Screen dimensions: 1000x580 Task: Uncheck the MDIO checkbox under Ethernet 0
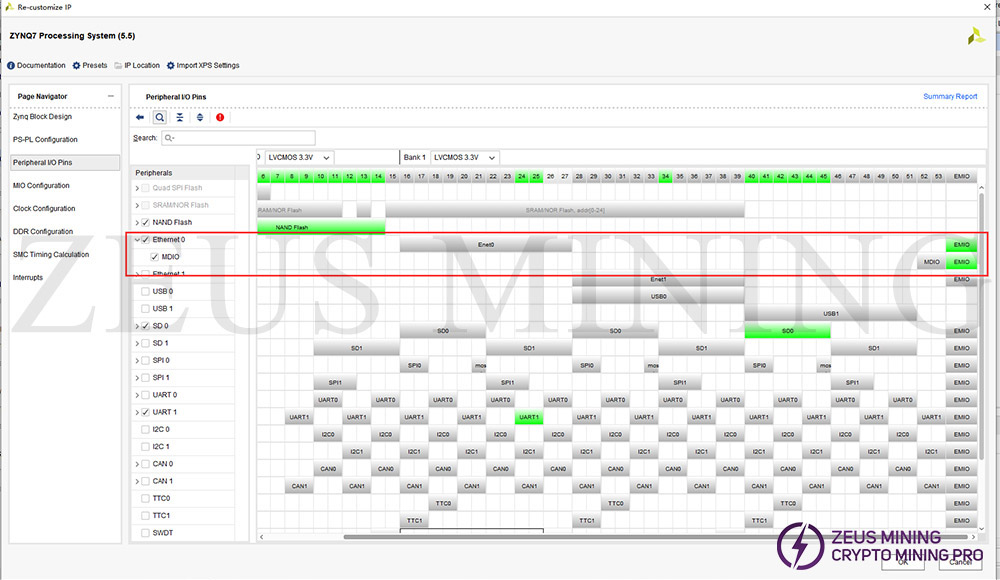[154, 257]
